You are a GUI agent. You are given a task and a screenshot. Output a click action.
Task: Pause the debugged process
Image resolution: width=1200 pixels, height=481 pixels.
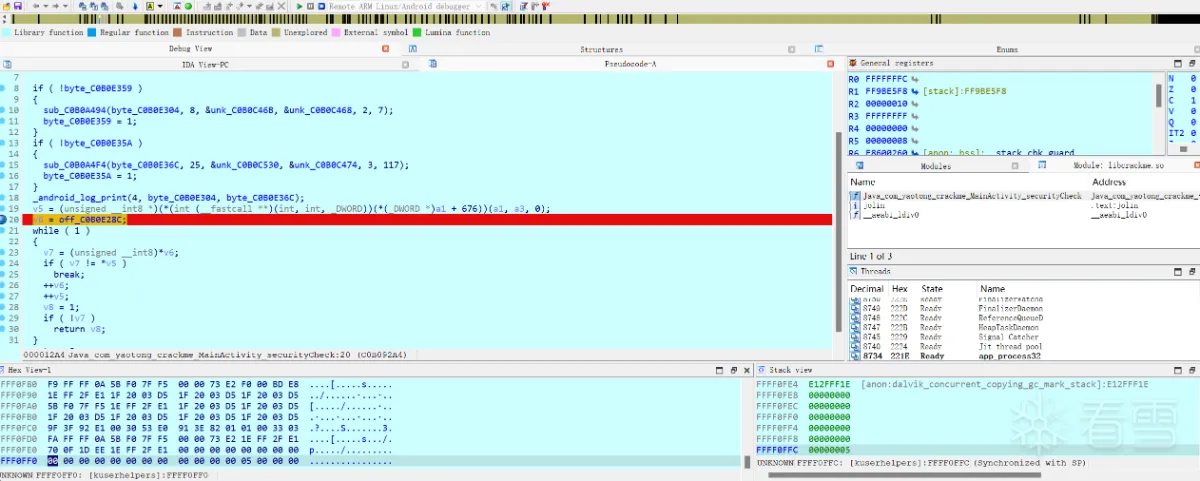(x=310, y=6)
